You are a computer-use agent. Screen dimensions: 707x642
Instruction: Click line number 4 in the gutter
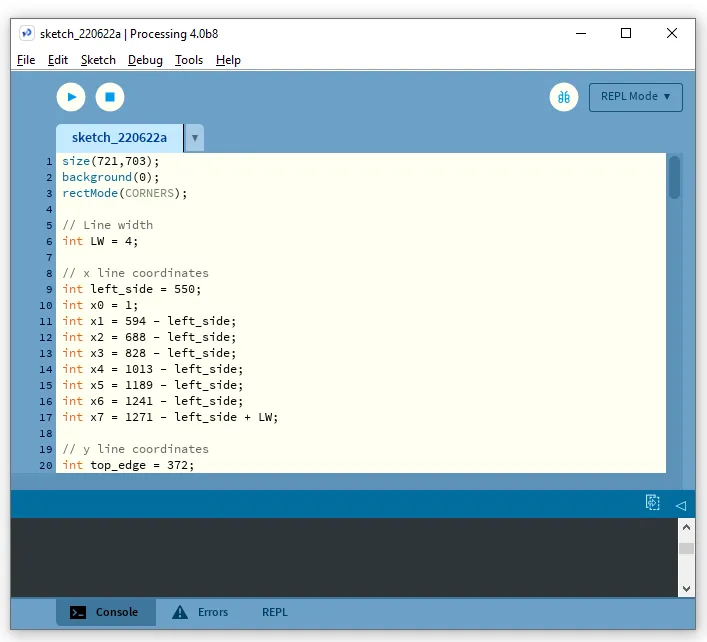[49, 210]
